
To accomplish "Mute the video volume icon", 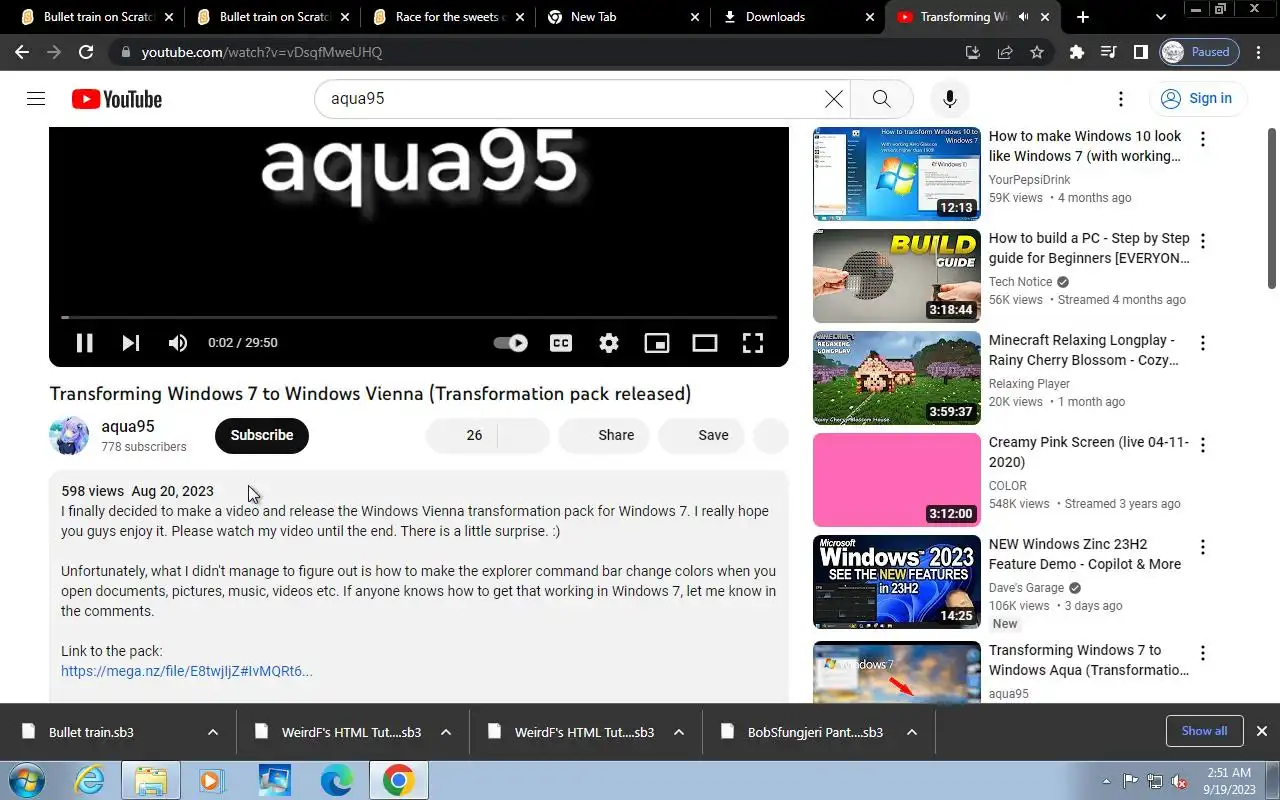I will (x=178, y=343).
